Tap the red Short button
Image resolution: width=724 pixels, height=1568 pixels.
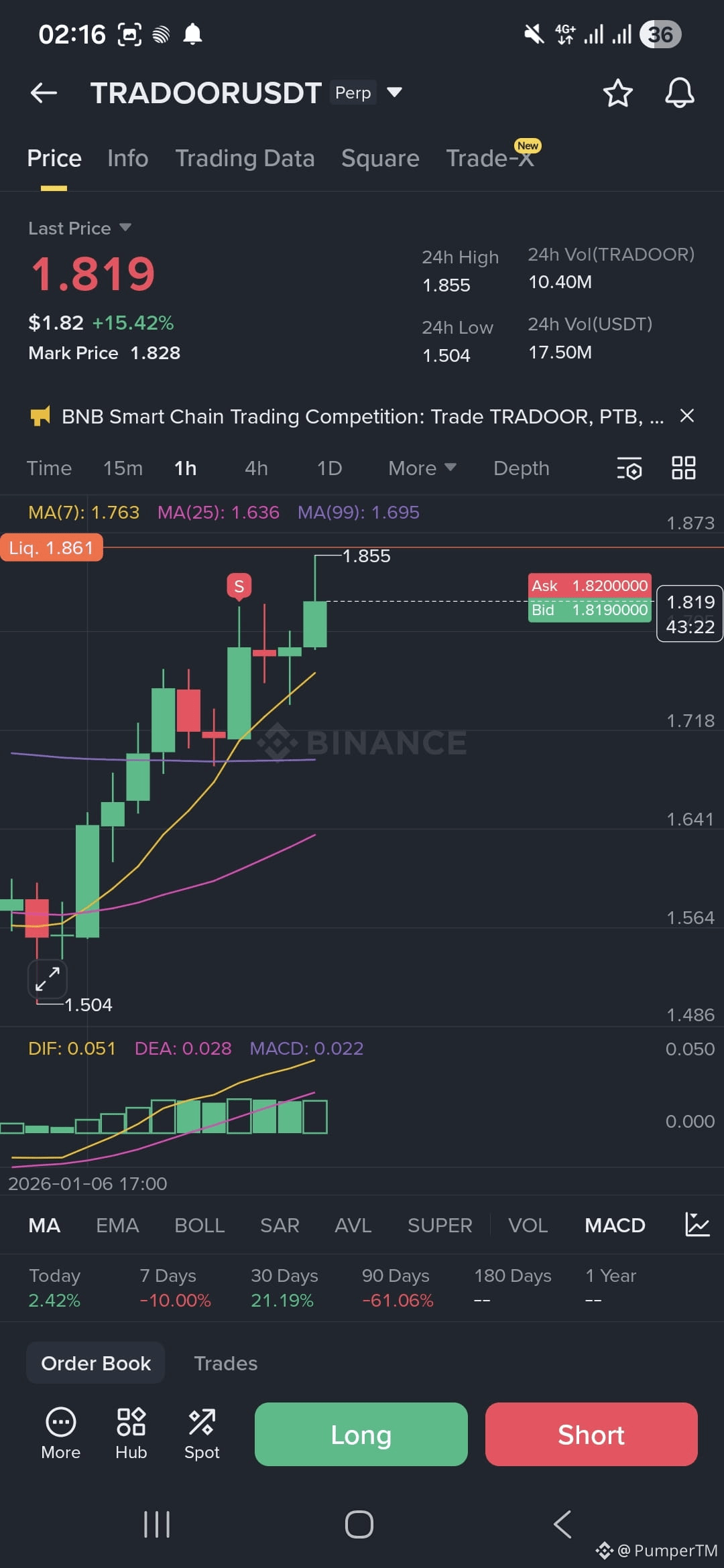(x=591, y=1434)
